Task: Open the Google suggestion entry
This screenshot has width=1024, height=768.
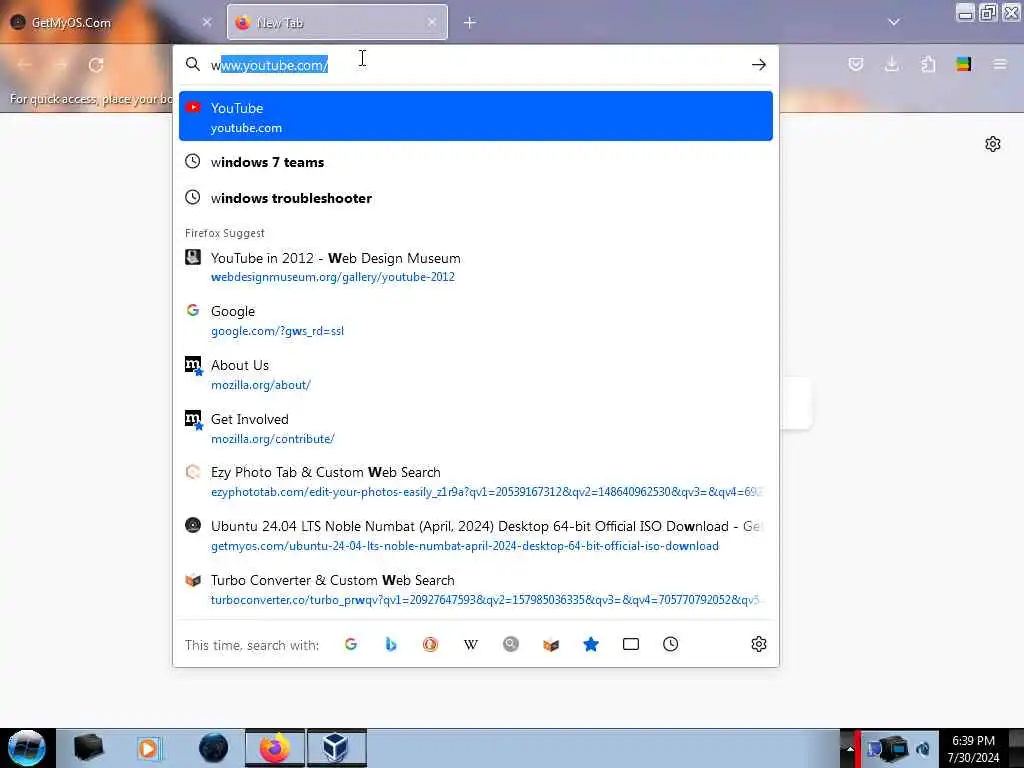Action: pyautogui.click(x=475, y=321)
